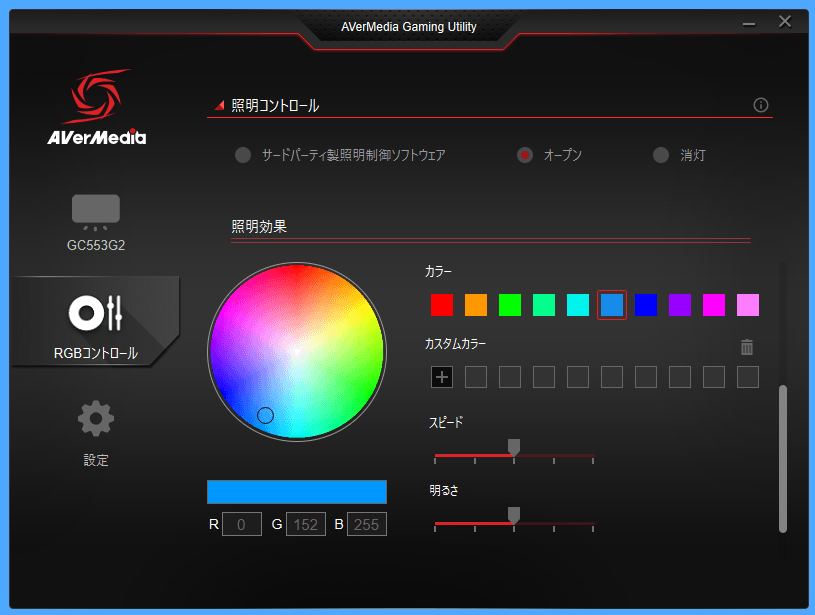Click the 明るさ slider handle
The height and width of the screenshot is (615, 815).
pos(514,515)
